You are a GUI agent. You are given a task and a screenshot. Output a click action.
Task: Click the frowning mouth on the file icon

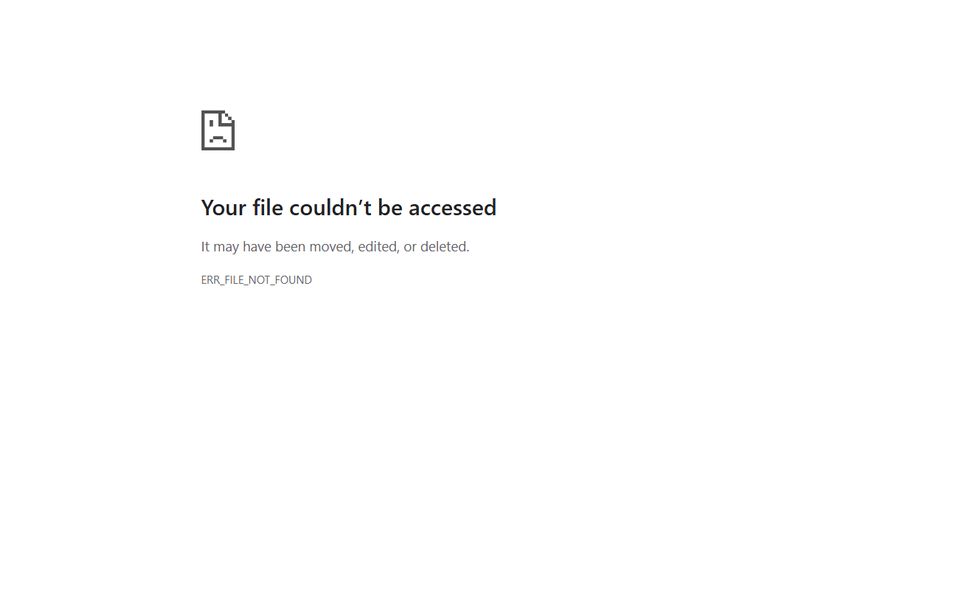pyautogui.click(x=218, y=139)
